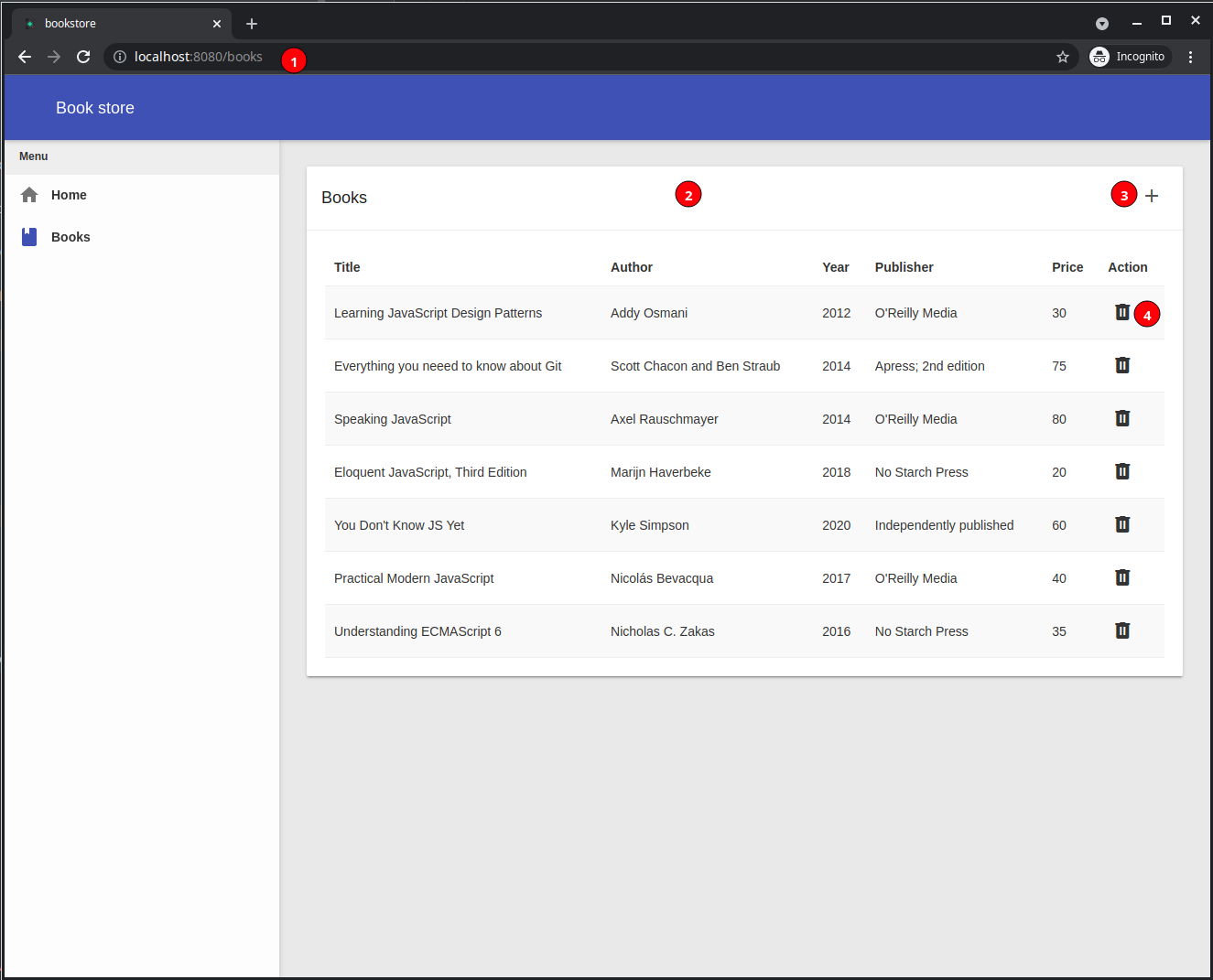Image resolution: width=1213 pixels, height=980 pixels.
Task: Click the browser forward arrow
Action: click(x=54, y=57)
